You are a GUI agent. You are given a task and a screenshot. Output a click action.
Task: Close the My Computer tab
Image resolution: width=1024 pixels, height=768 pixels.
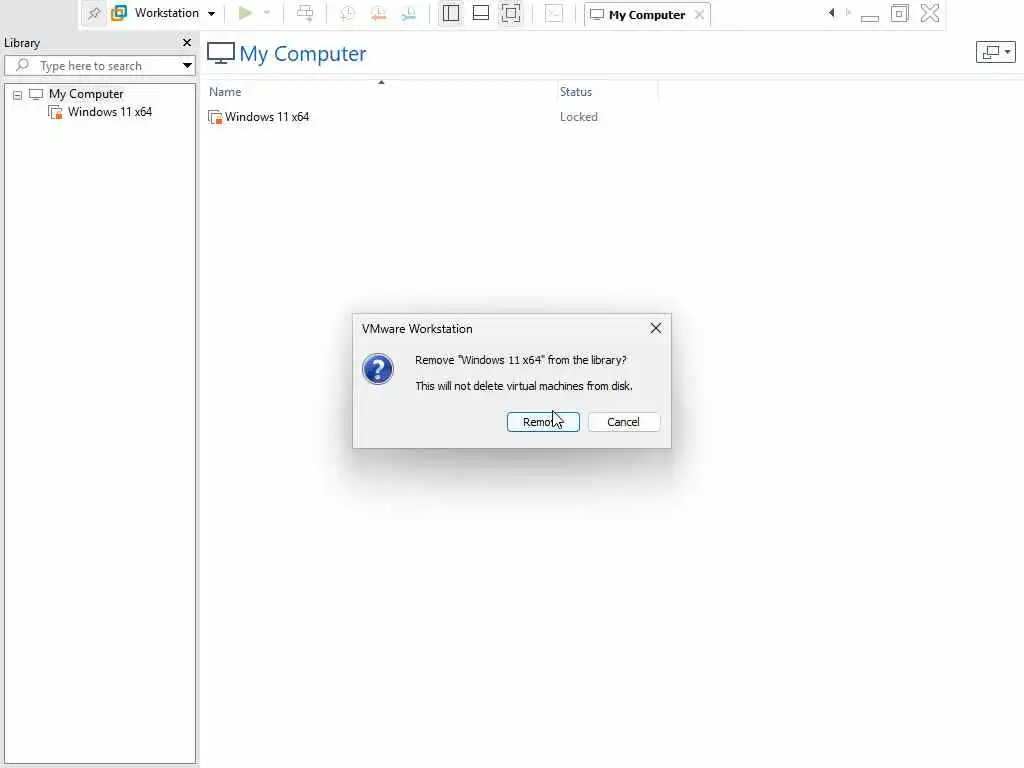click(699, 14)
